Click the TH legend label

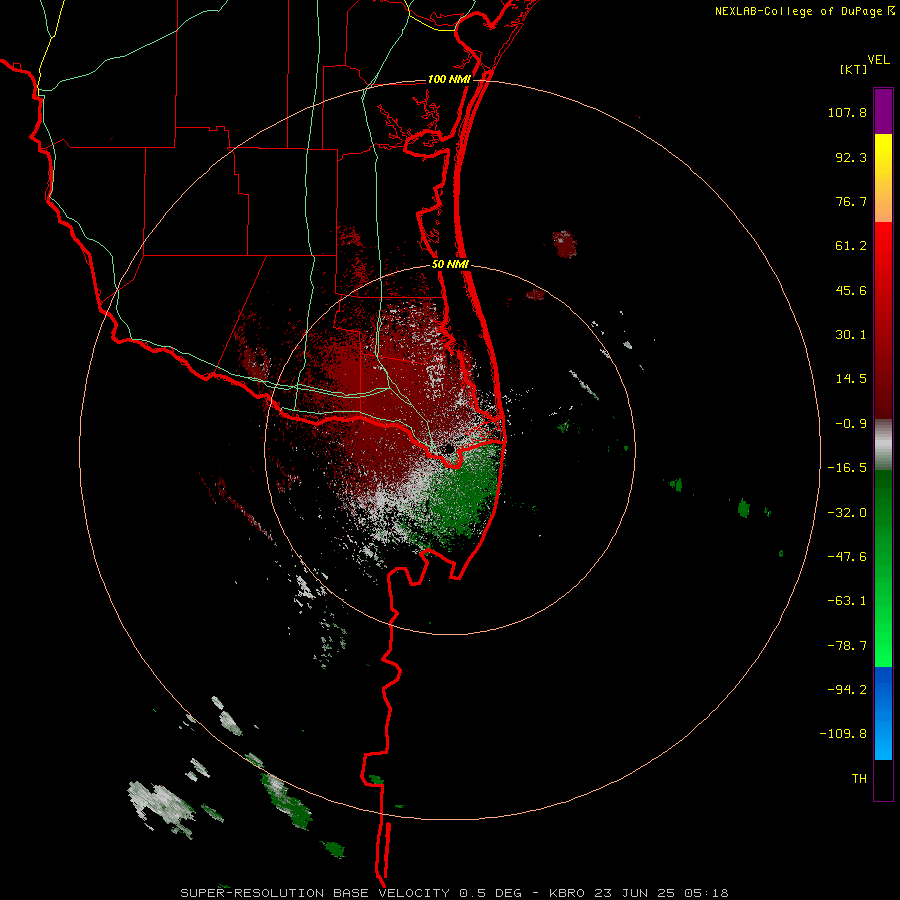coord(859,778)
